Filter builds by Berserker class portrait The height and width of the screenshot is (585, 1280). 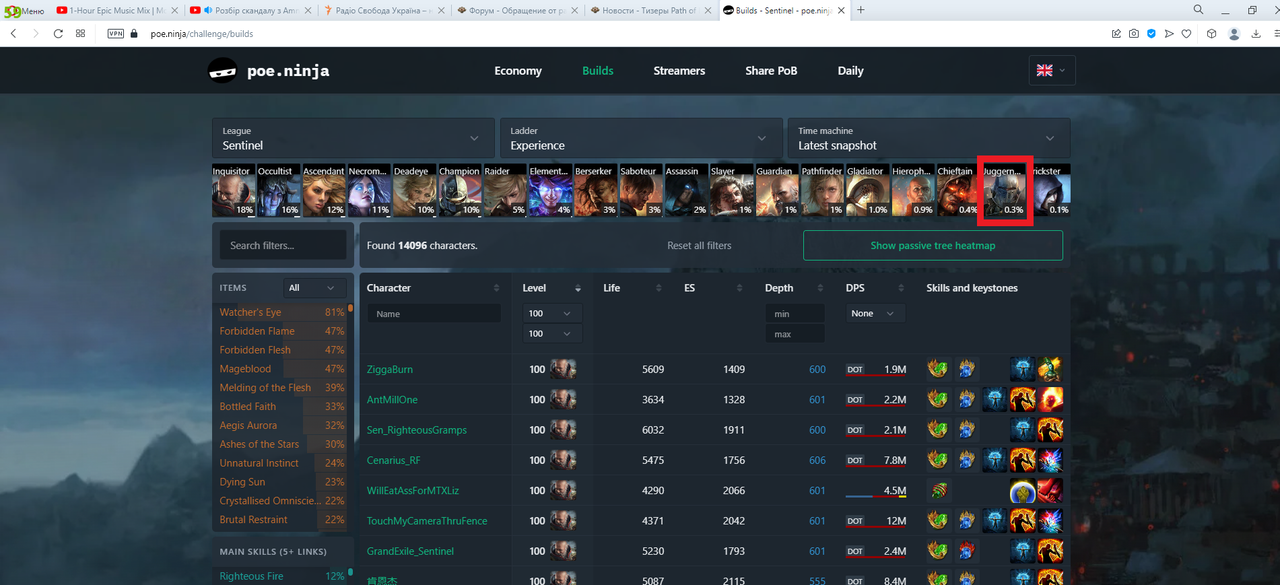[x=595, y=190]
